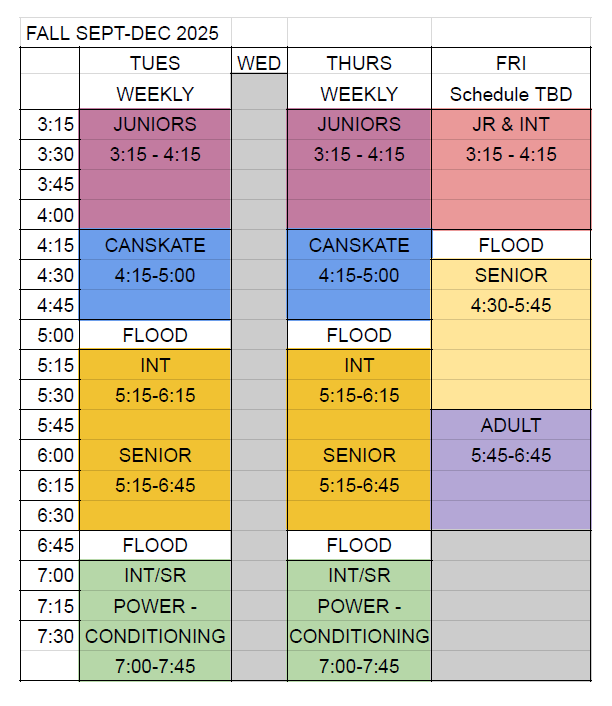The width and height of the screenshot is (612, 706).
Task: Click the FRI column header
Action: (x=511, y=63)
